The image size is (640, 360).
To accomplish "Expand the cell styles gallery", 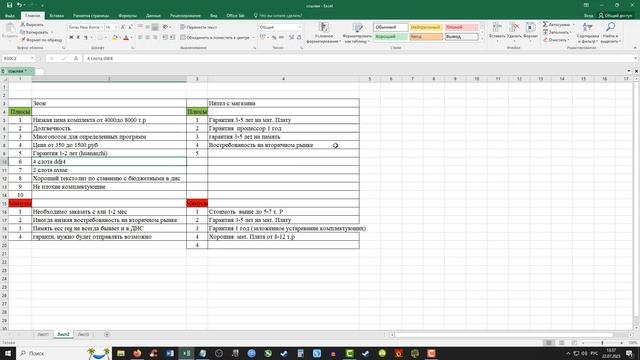I will tap(482, 39).
